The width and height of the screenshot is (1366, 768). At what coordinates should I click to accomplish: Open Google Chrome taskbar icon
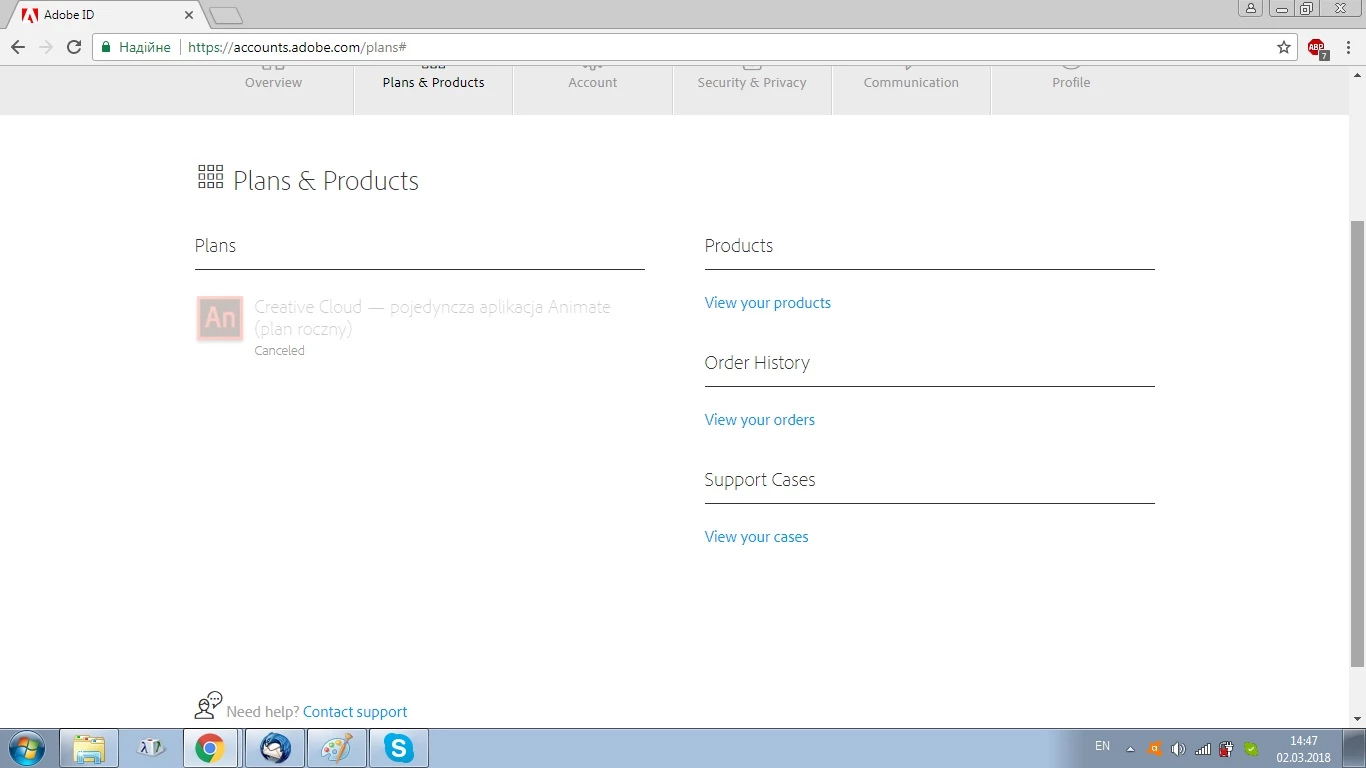210,748
